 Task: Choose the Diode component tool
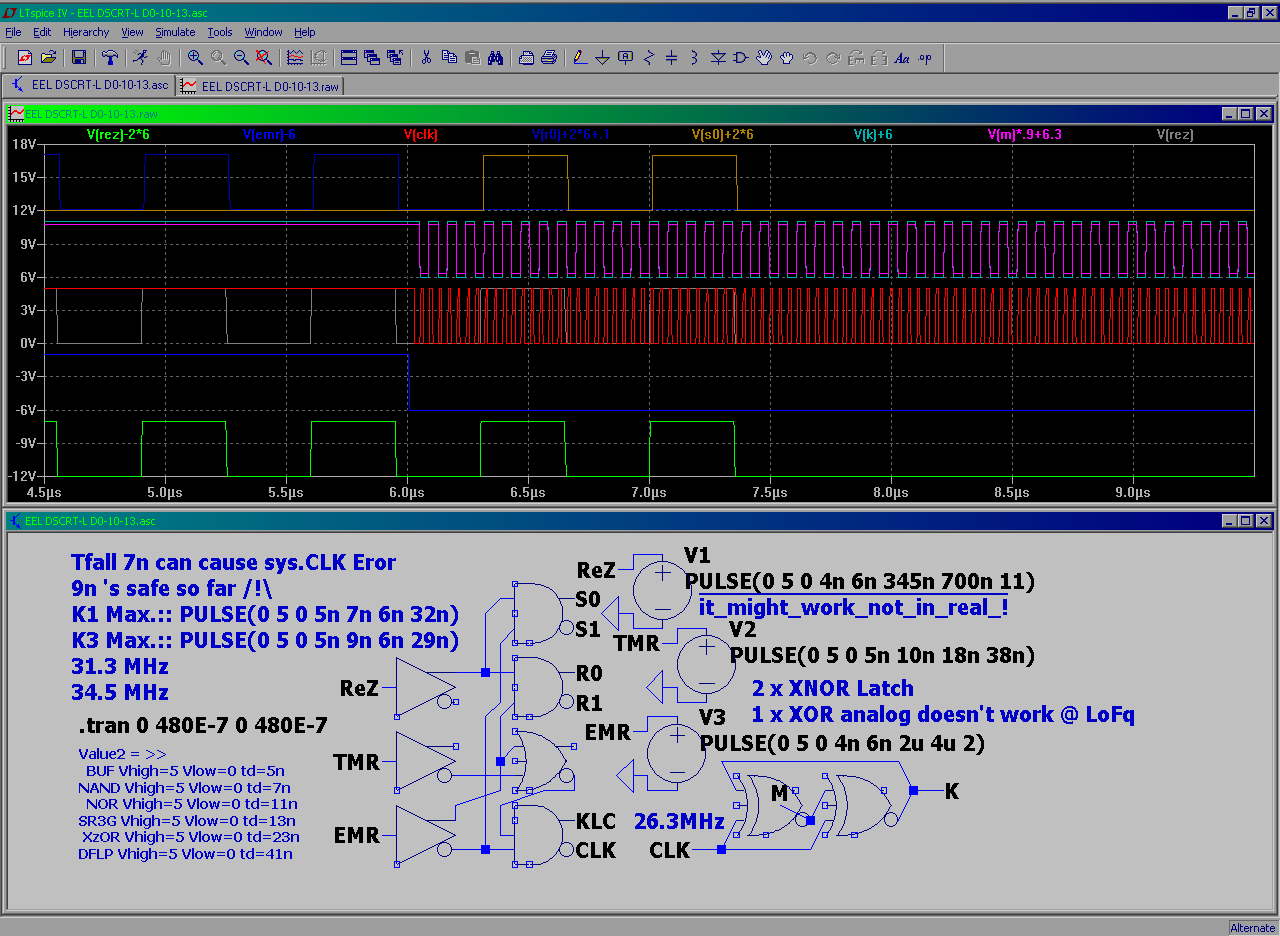[717, 57]
